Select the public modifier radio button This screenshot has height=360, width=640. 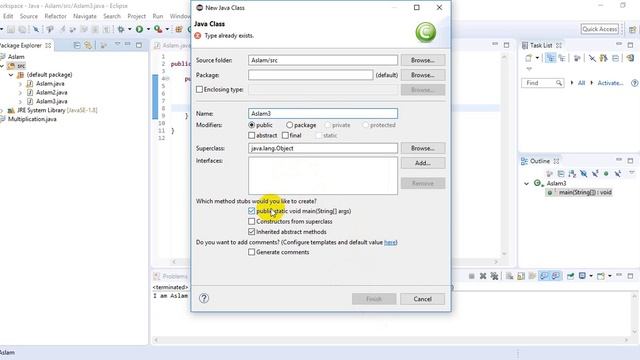[x=251, y=125]
